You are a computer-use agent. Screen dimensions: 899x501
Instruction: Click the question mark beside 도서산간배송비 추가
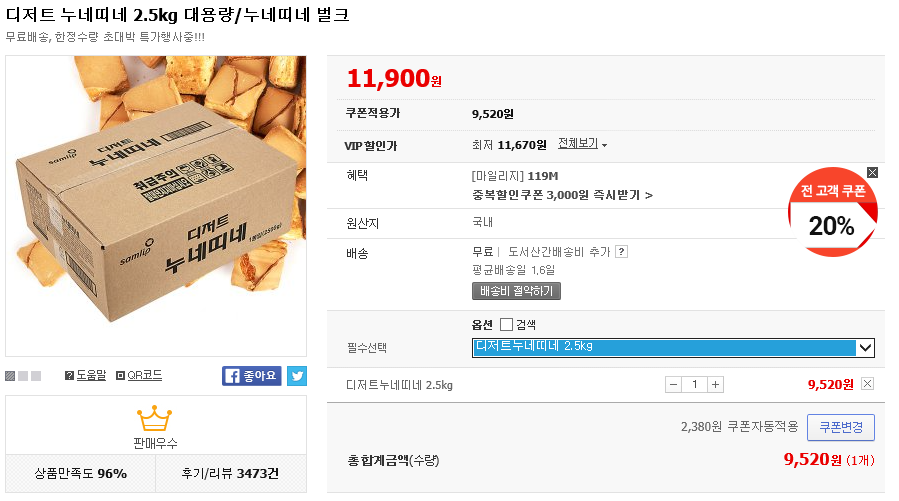pos(621,251)
